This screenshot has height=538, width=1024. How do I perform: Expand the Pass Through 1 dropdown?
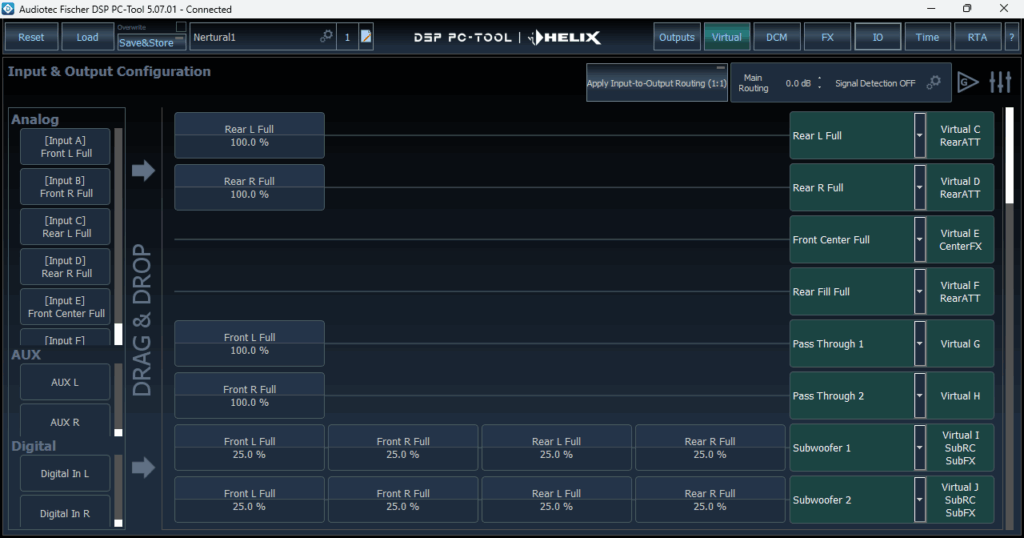920,344
